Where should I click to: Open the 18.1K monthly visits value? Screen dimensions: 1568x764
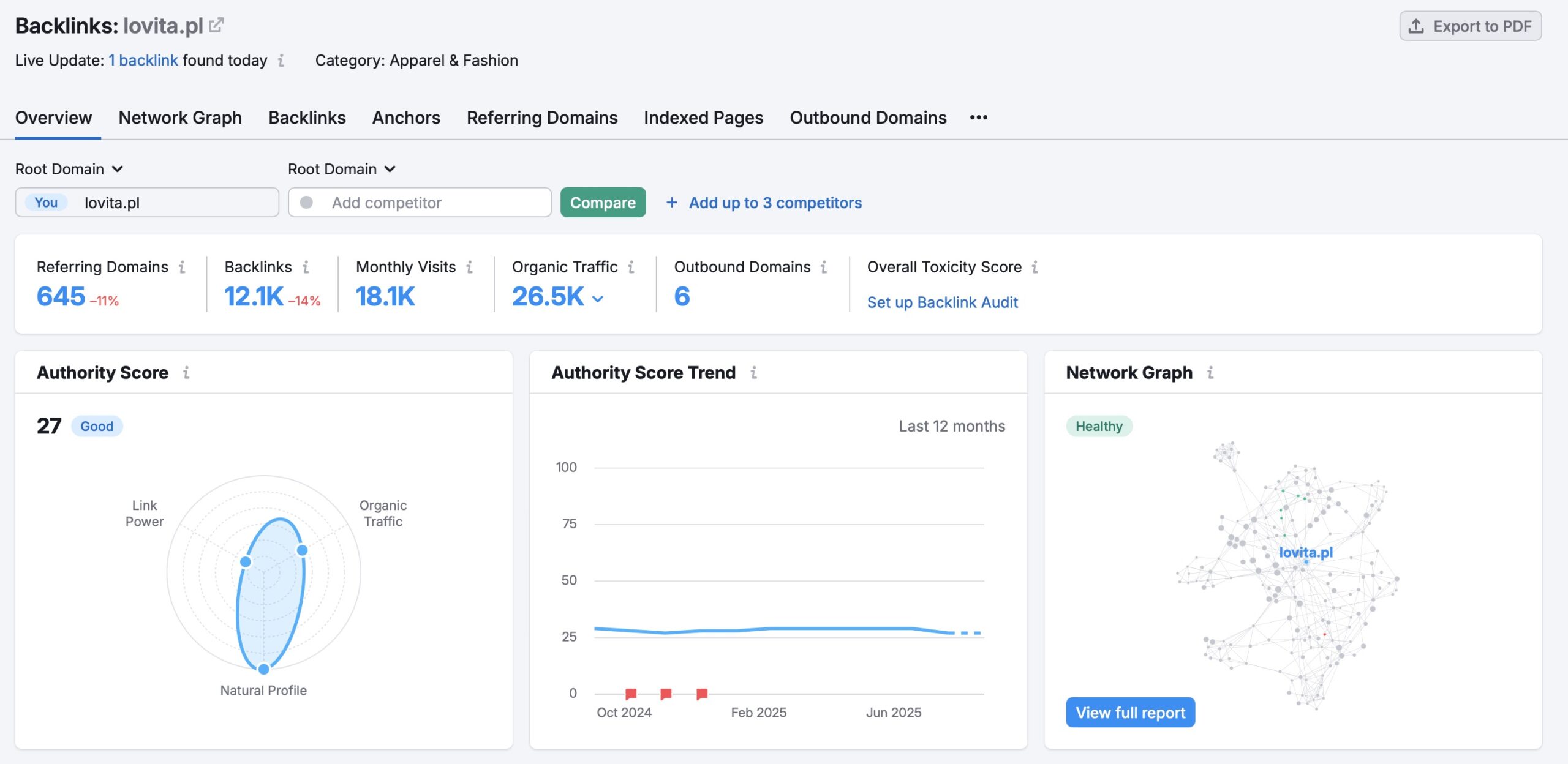[385, 296]
